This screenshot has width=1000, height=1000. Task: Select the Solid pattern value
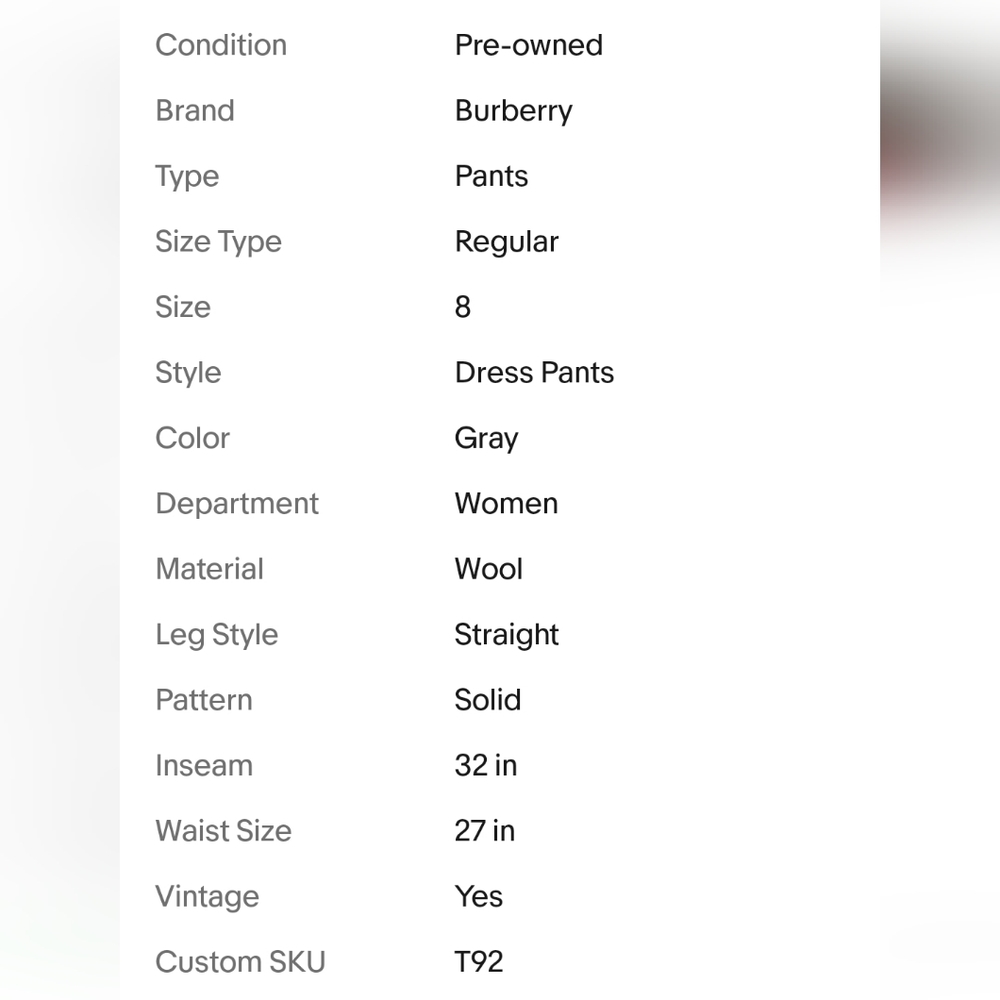click(488, 700)
